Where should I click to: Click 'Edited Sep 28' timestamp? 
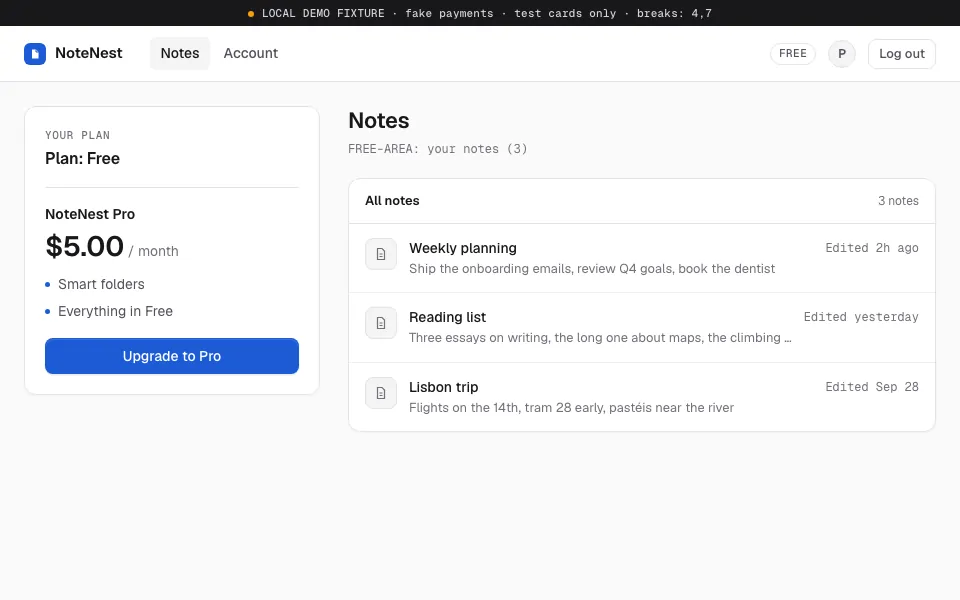click(x=872, y=387)
